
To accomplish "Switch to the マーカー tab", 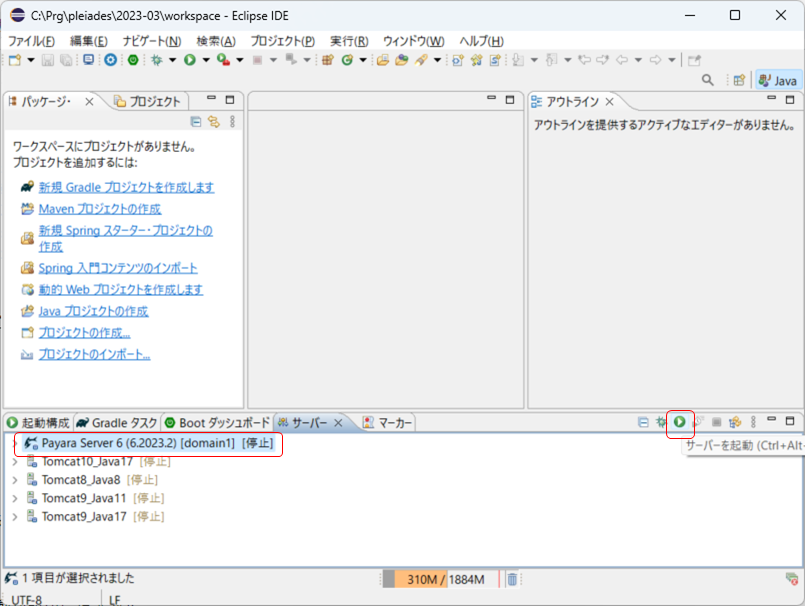I will 388,423.
